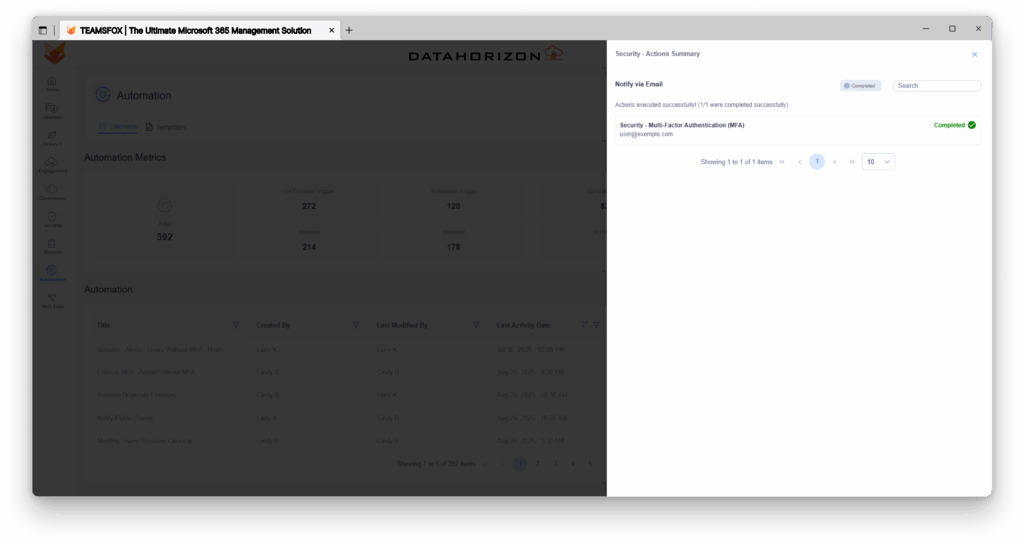Toggle the Completed status filter chip
Viewport: 1024px width, 544px height.
(x=860, y=86)
